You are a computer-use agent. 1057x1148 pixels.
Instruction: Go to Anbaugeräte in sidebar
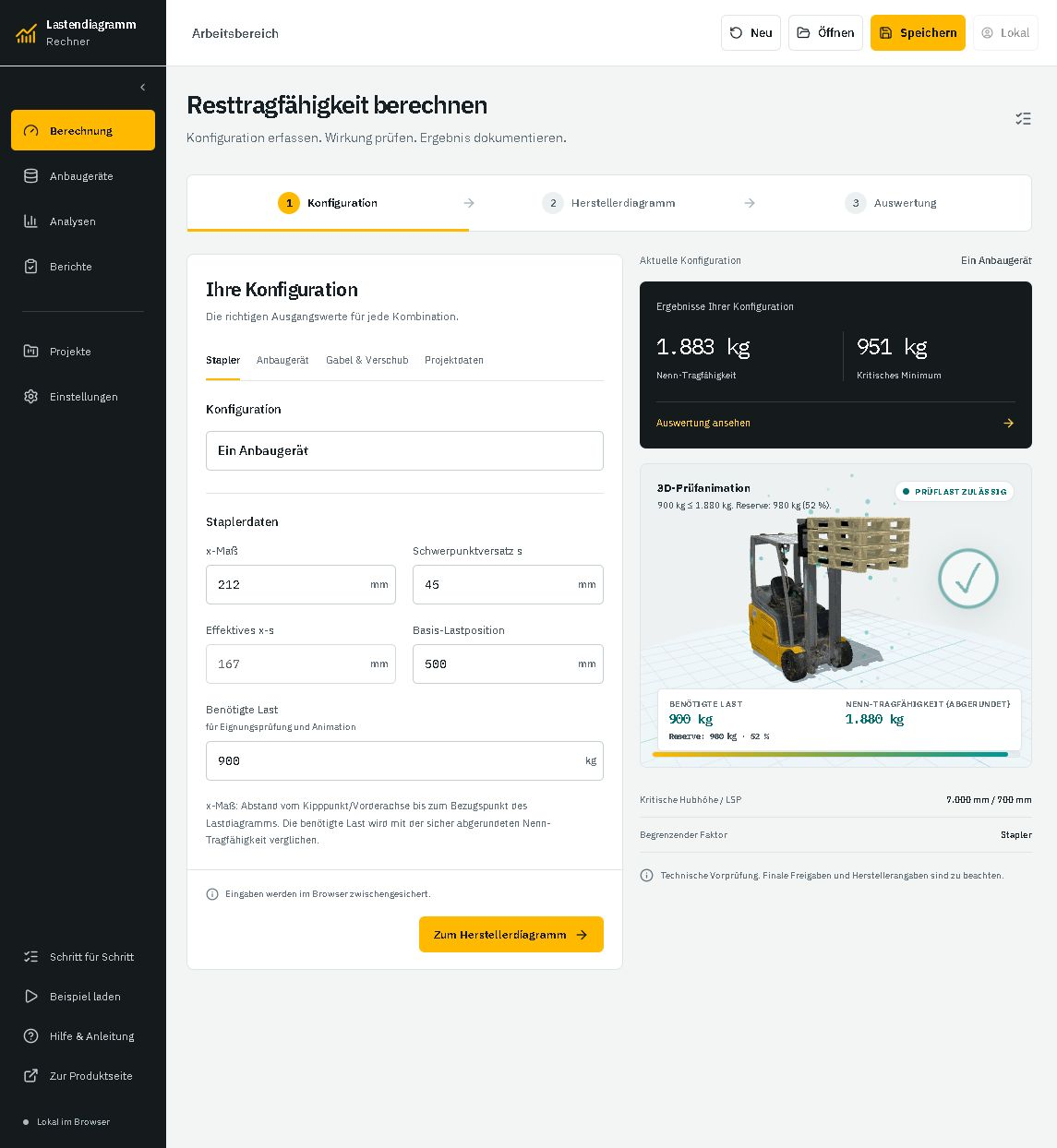83,175
